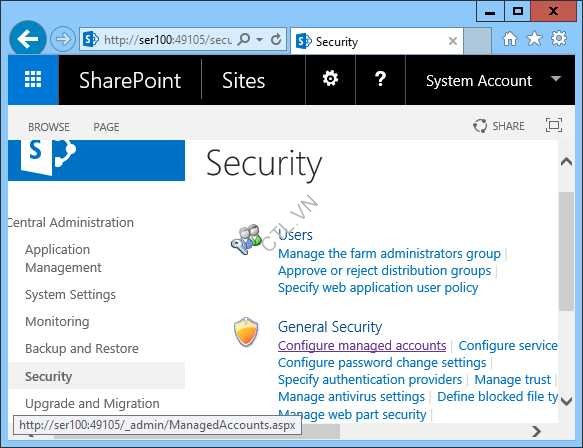The width and height of the screenshot is (583, 448).
Task: Open Favorites star icon
Action: (x=535, y=39)
